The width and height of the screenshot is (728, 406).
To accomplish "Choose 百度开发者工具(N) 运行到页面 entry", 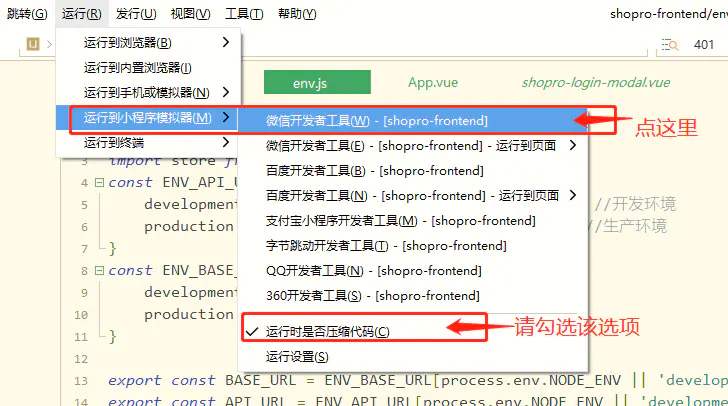I will [x=412, y=196].
